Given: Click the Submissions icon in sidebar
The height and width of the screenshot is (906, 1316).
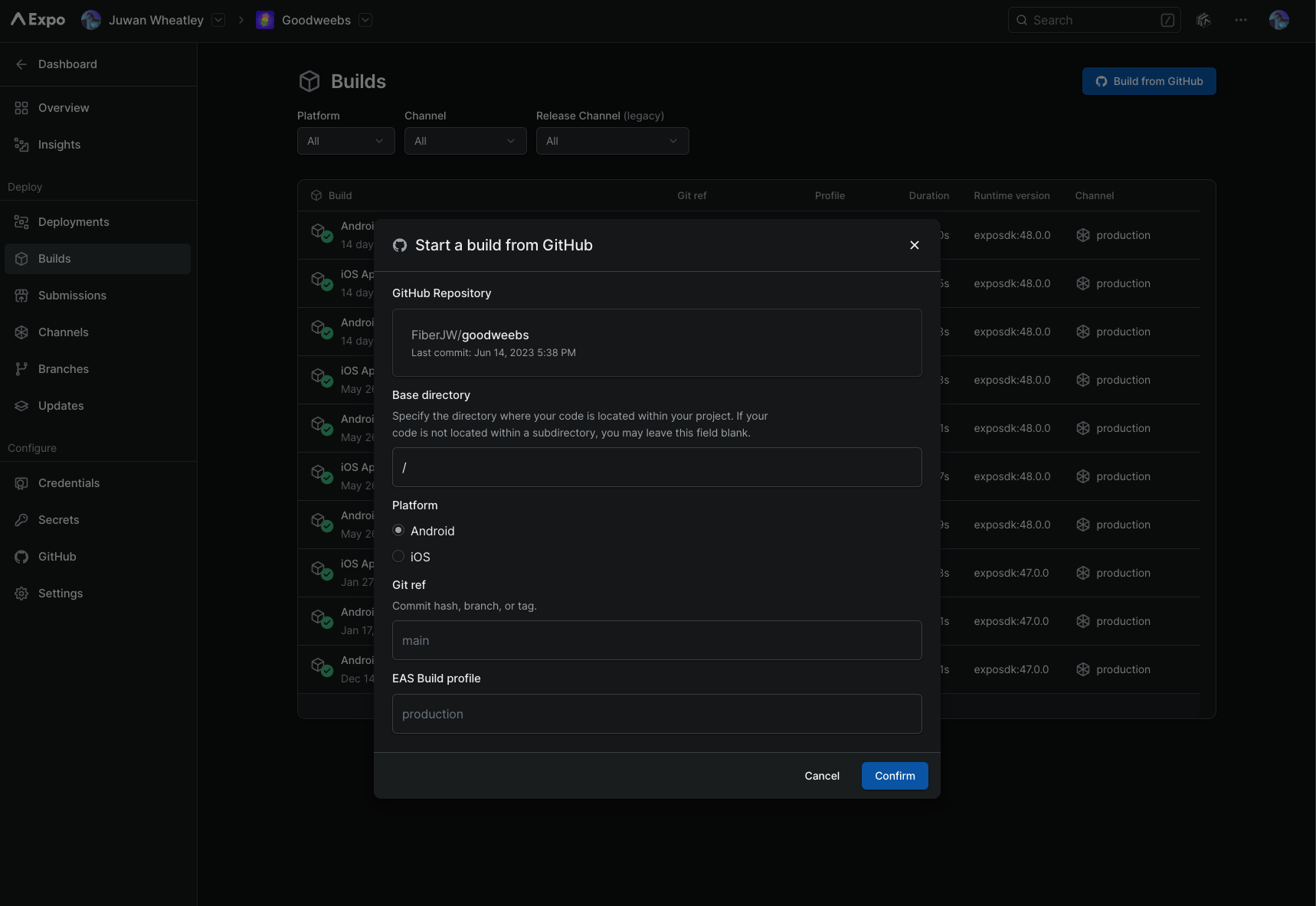Looking at the screenshot, I should [x=21, y=296].
